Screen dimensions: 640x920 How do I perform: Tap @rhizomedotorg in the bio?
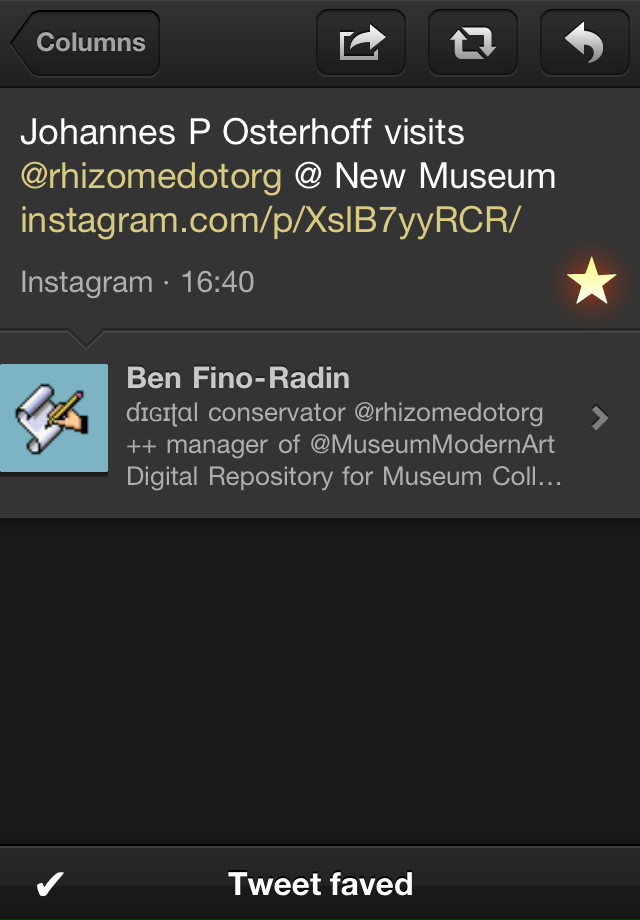click(449, 412)
